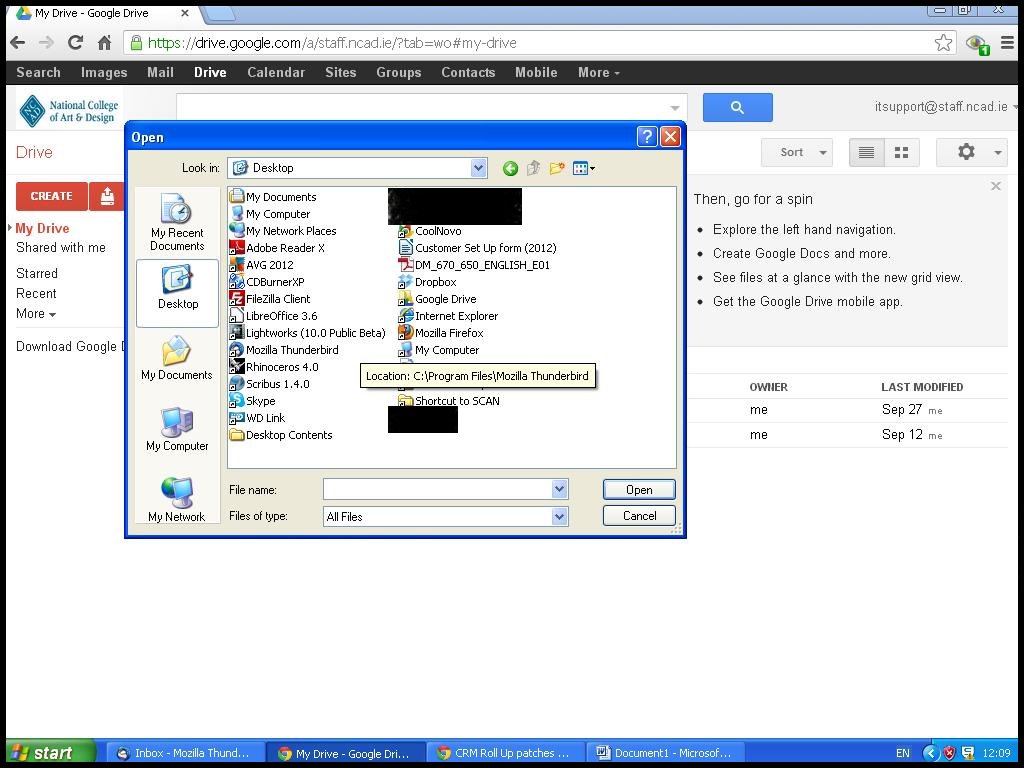The width and height of the screenshot is (1024, 768).
Task: Click the blue Drive search button
Action: 737,107
